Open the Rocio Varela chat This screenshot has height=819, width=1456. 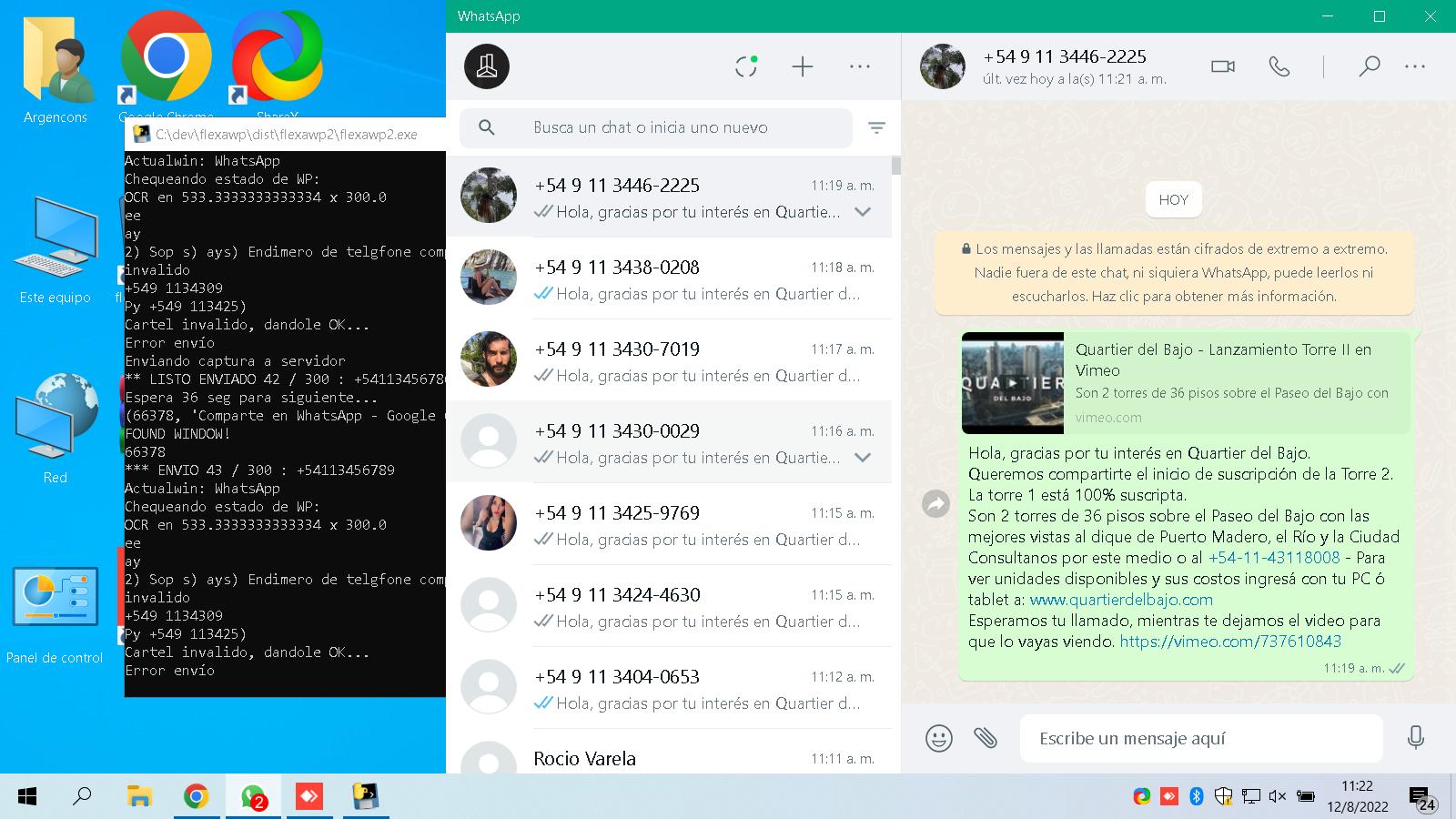[669, 753]
